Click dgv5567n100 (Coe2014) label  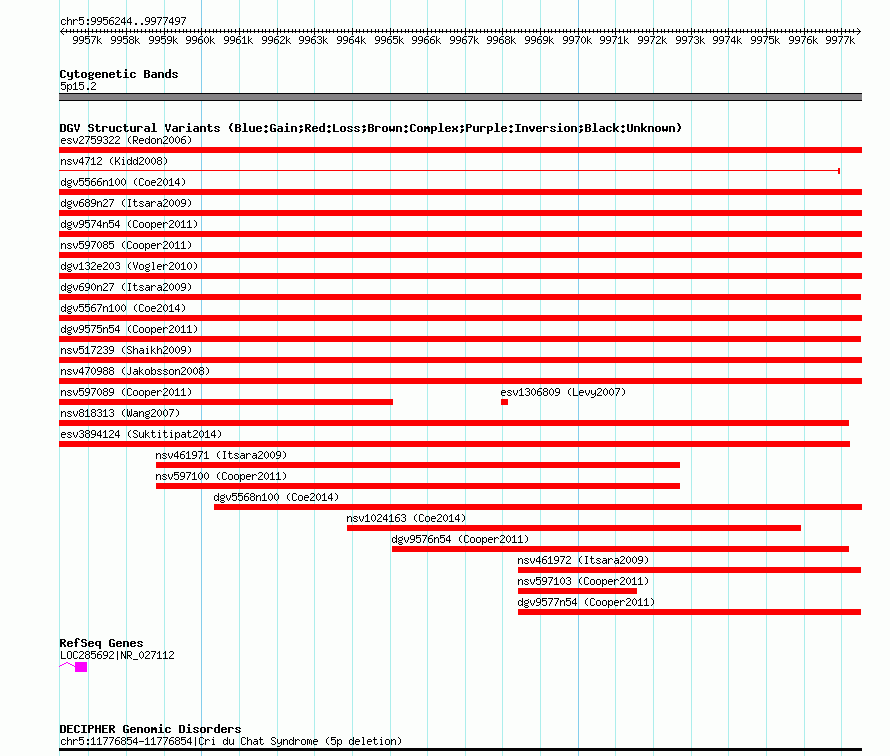click(x=123, y=308)
